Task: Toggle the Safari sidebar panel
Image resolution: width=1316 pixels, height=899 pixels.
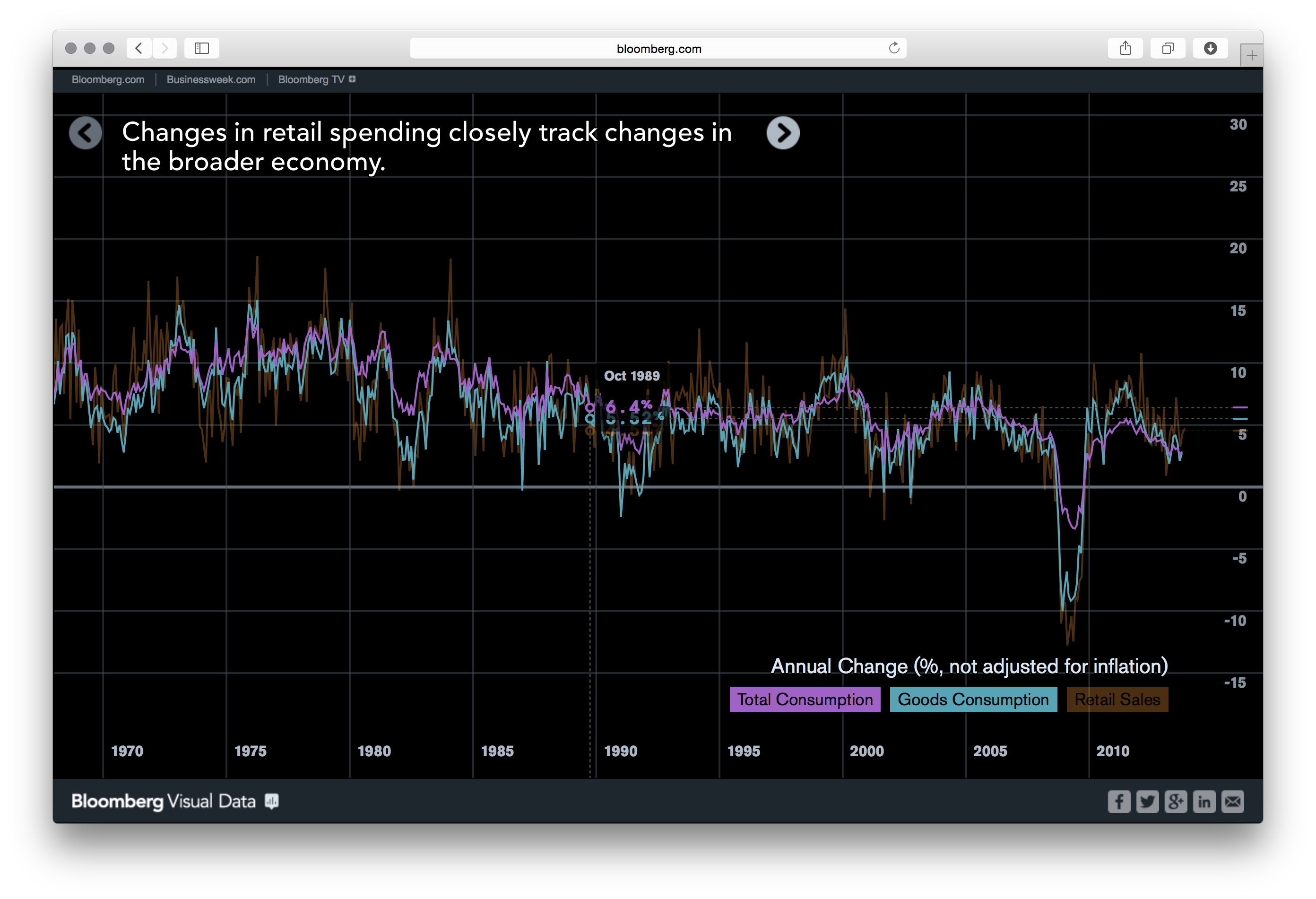Action: [x=201, y=48]
